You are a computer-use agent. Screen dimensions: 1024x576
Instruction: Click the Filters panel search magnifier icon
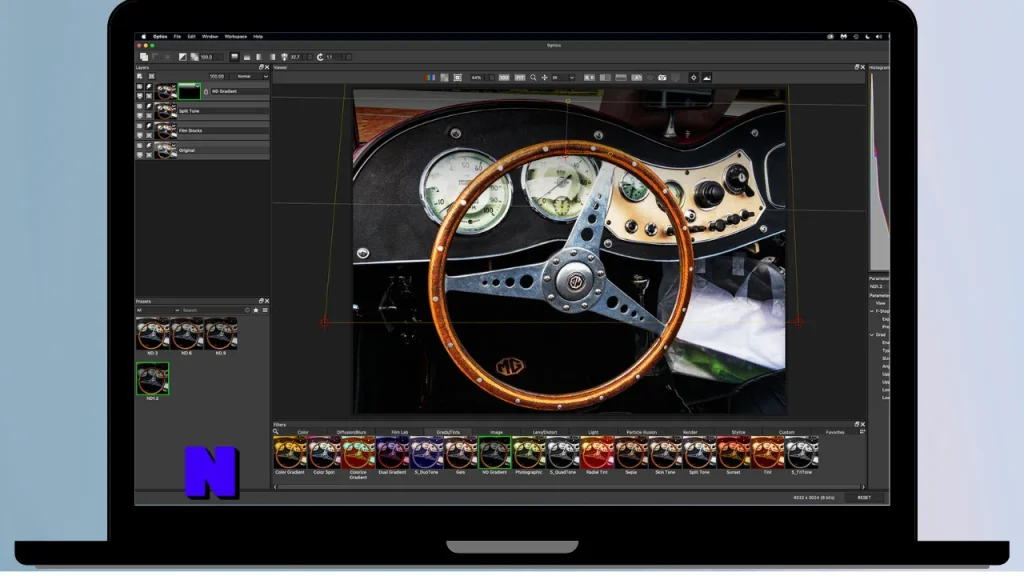pyautogui.click(x=276, y=432)
